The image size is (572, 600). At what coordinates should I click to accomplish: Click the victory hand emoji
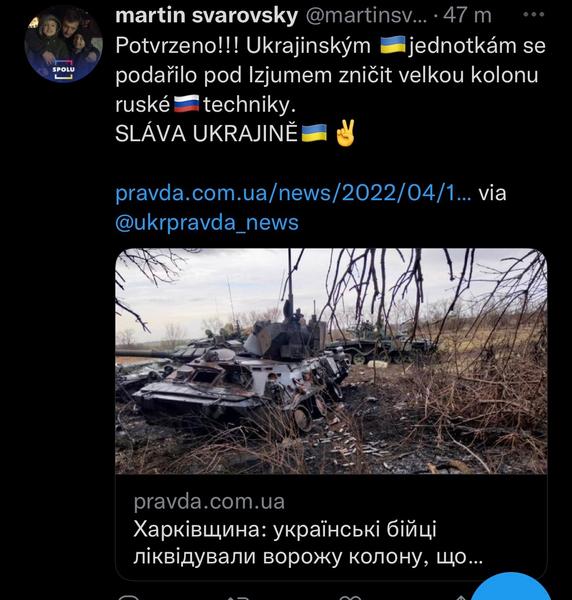click(345, 132)
